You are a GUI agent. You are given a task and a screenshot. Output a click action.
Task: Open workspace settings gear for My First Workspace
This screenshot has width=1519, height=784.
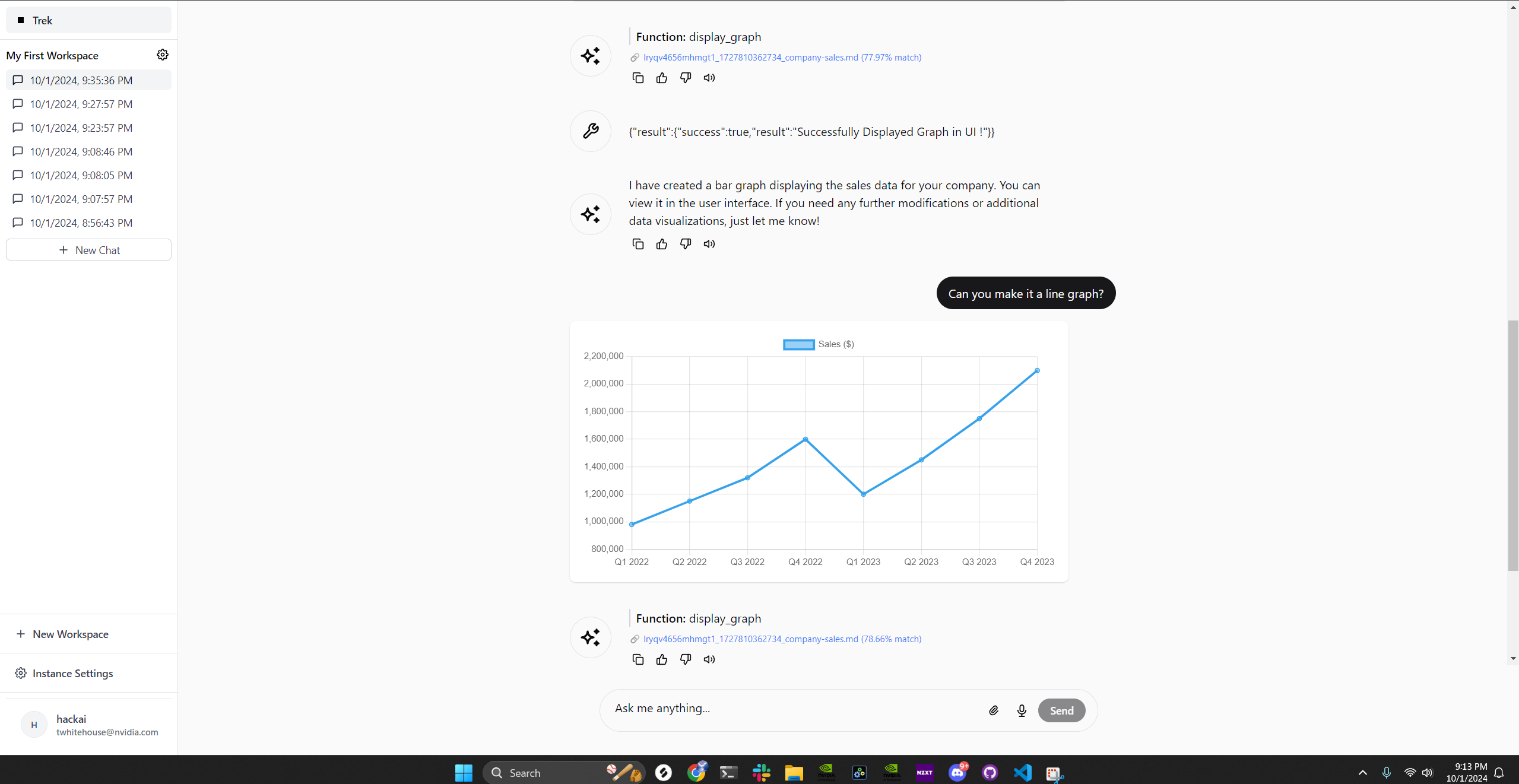[162, 55]
